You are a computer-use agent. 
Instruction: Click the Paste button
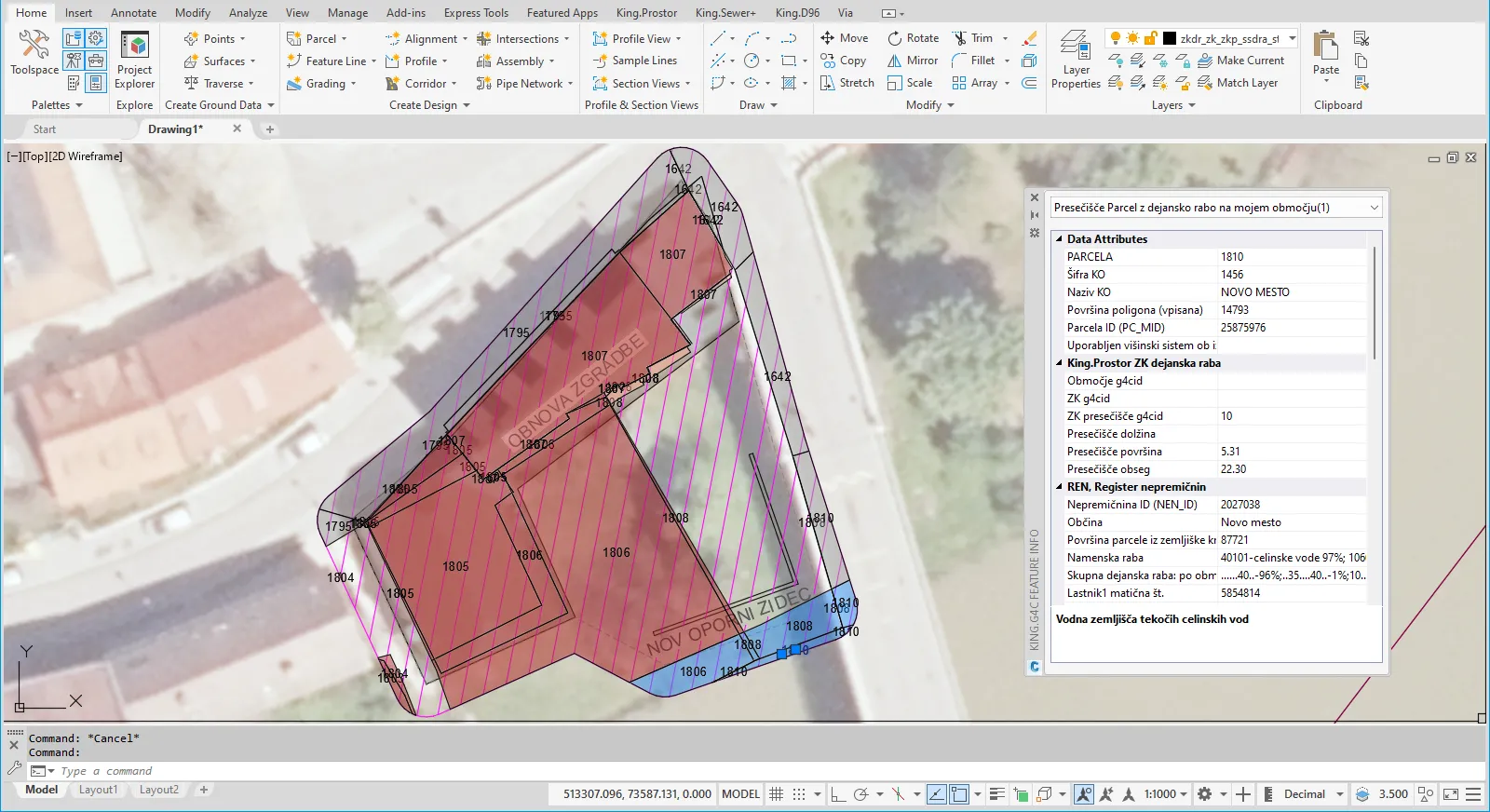tap(1325, 54)
